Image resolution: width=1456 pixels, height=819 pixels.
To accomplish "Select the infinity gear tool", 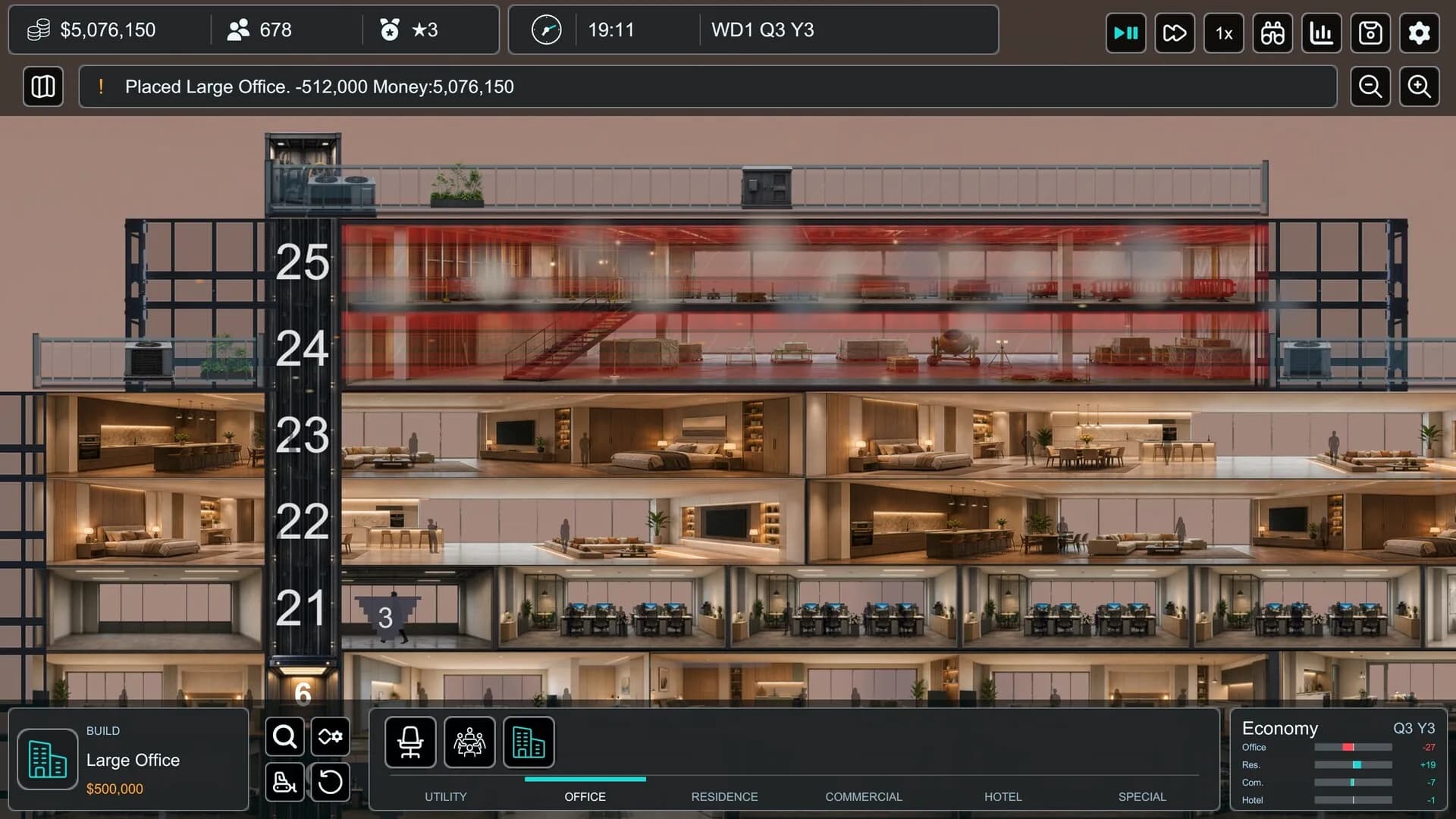I will tap(330, 736).
